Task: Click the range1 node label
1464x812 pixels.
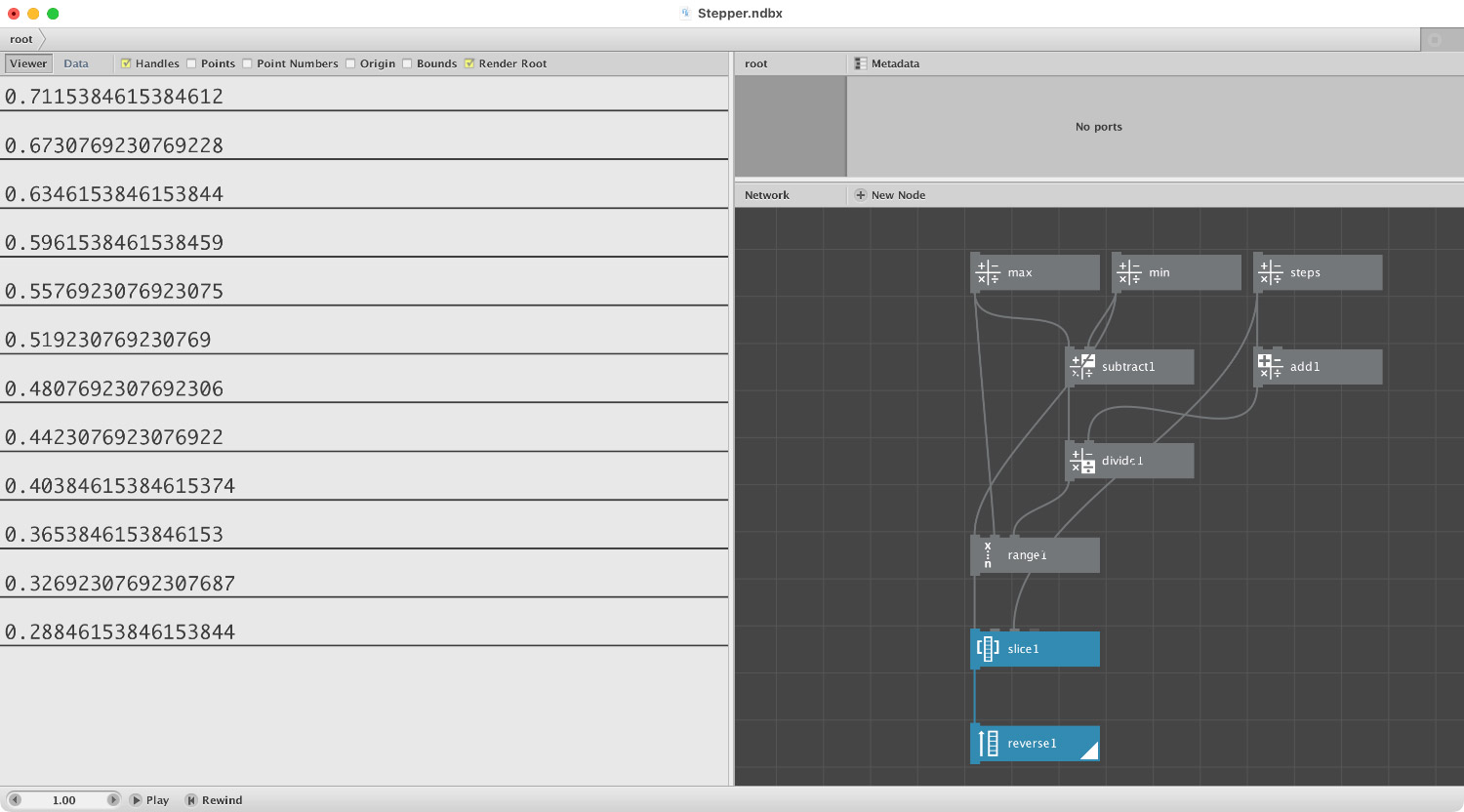Action: (1027, 555)
